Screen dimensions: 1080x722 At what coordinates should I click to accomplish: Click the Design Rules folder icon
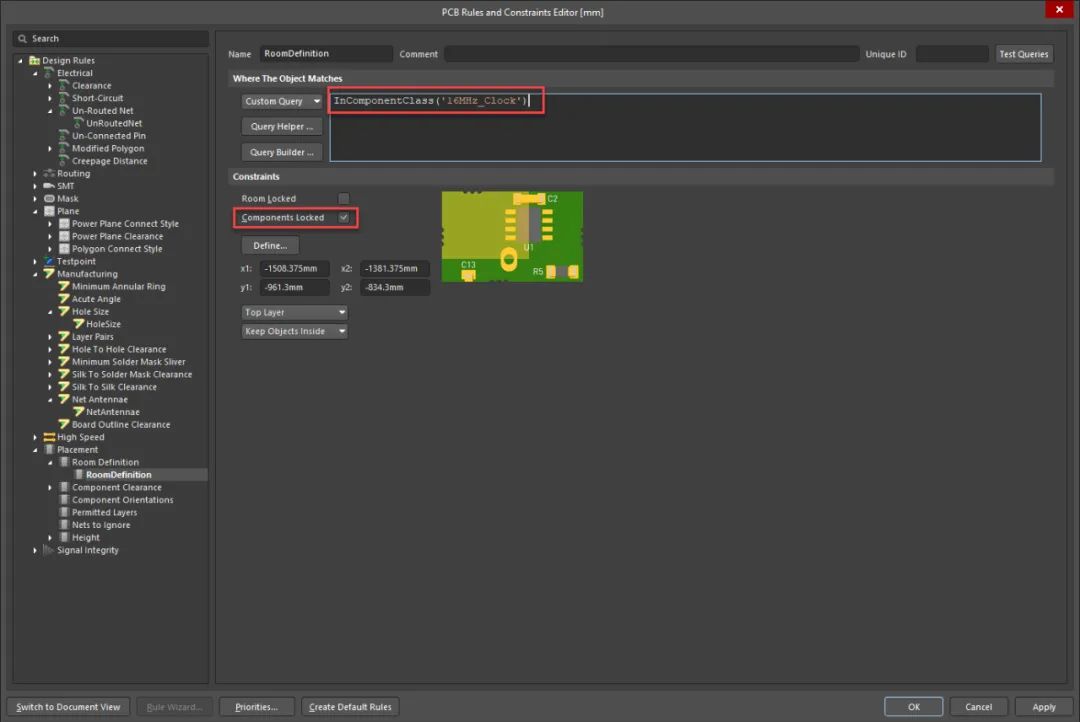[x=34, y=61]
